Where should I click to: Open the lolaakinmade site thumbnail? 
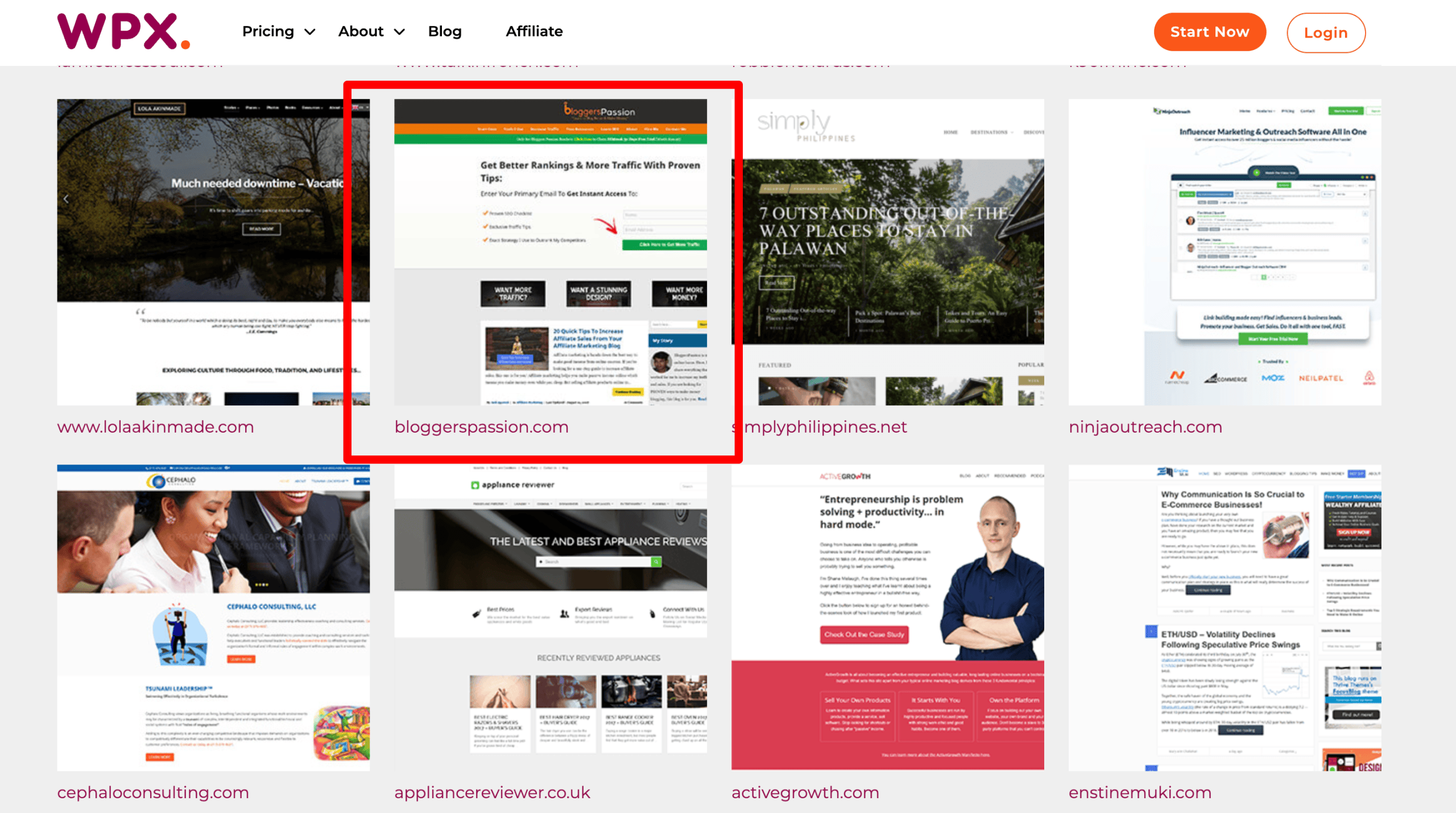pos(213,252)
